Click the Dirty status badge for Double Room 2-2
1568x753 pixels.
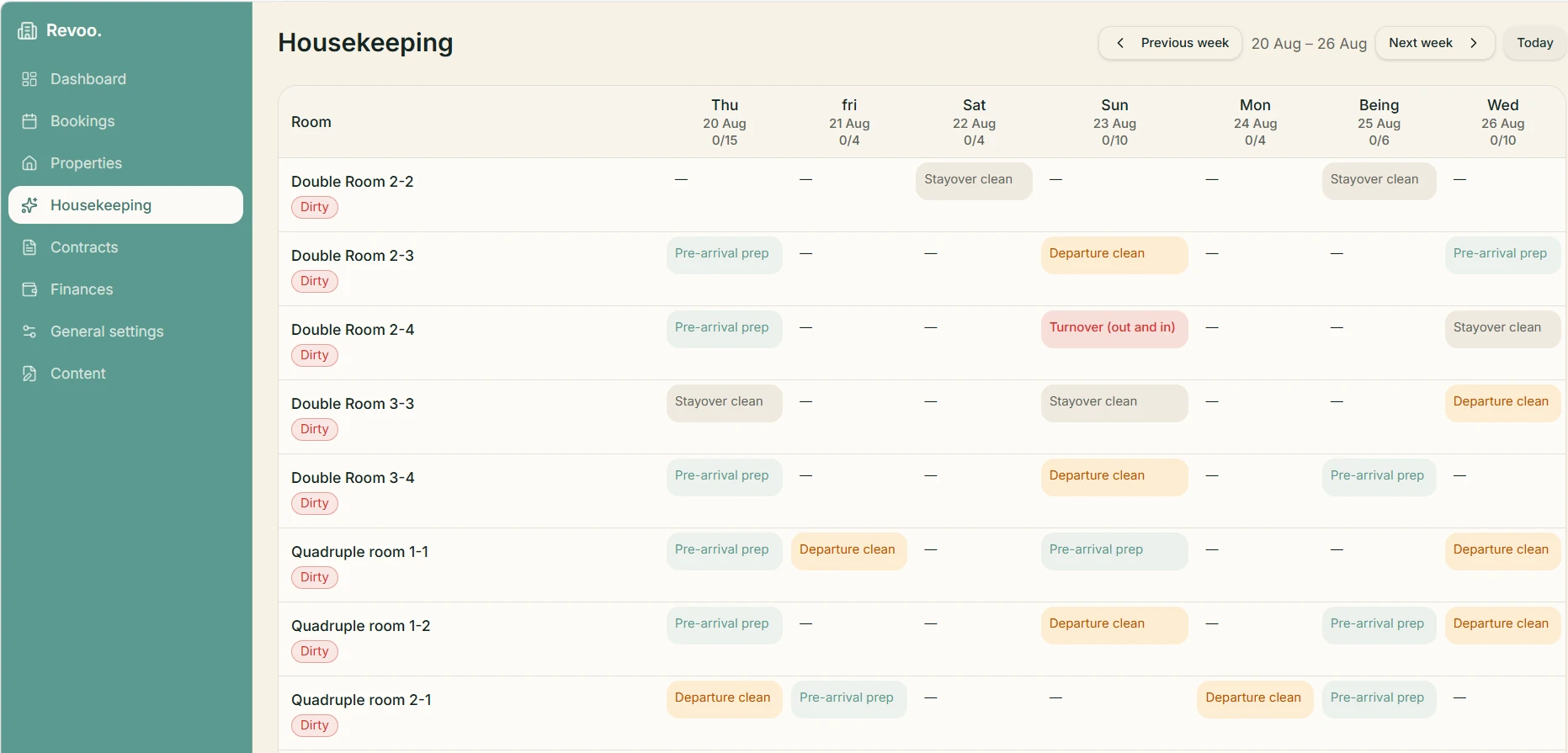click(315, 208)
